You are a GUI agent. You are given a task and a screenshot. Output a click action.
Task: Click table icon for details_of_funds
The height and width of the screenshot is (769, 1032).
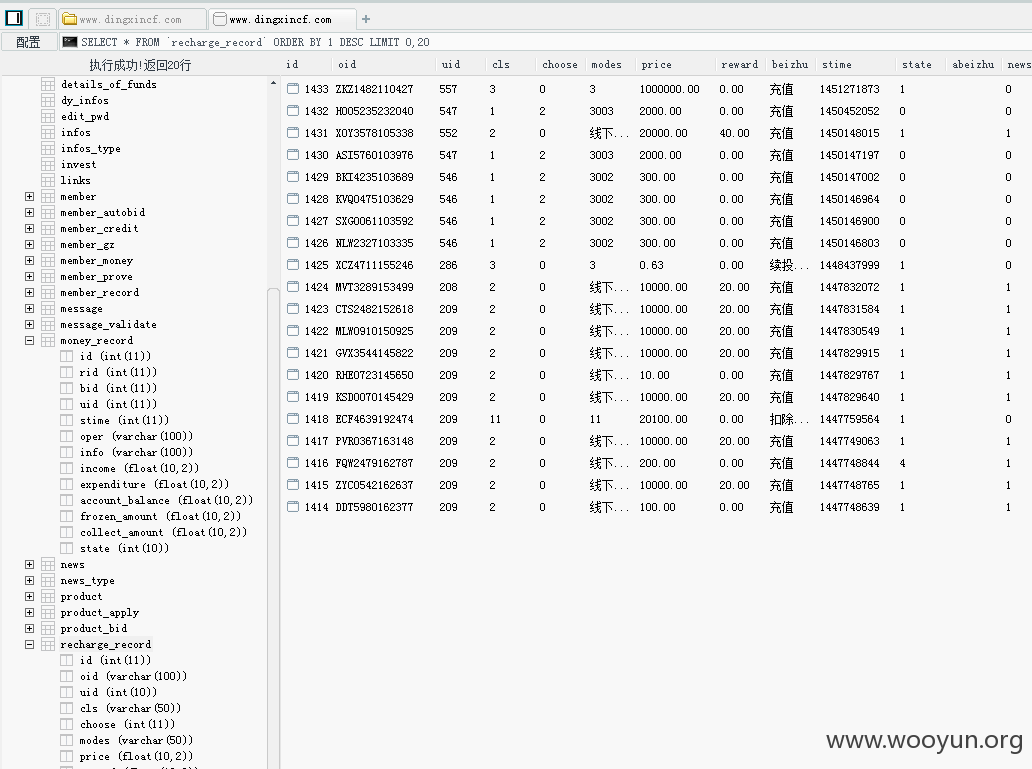pos(48,84)
